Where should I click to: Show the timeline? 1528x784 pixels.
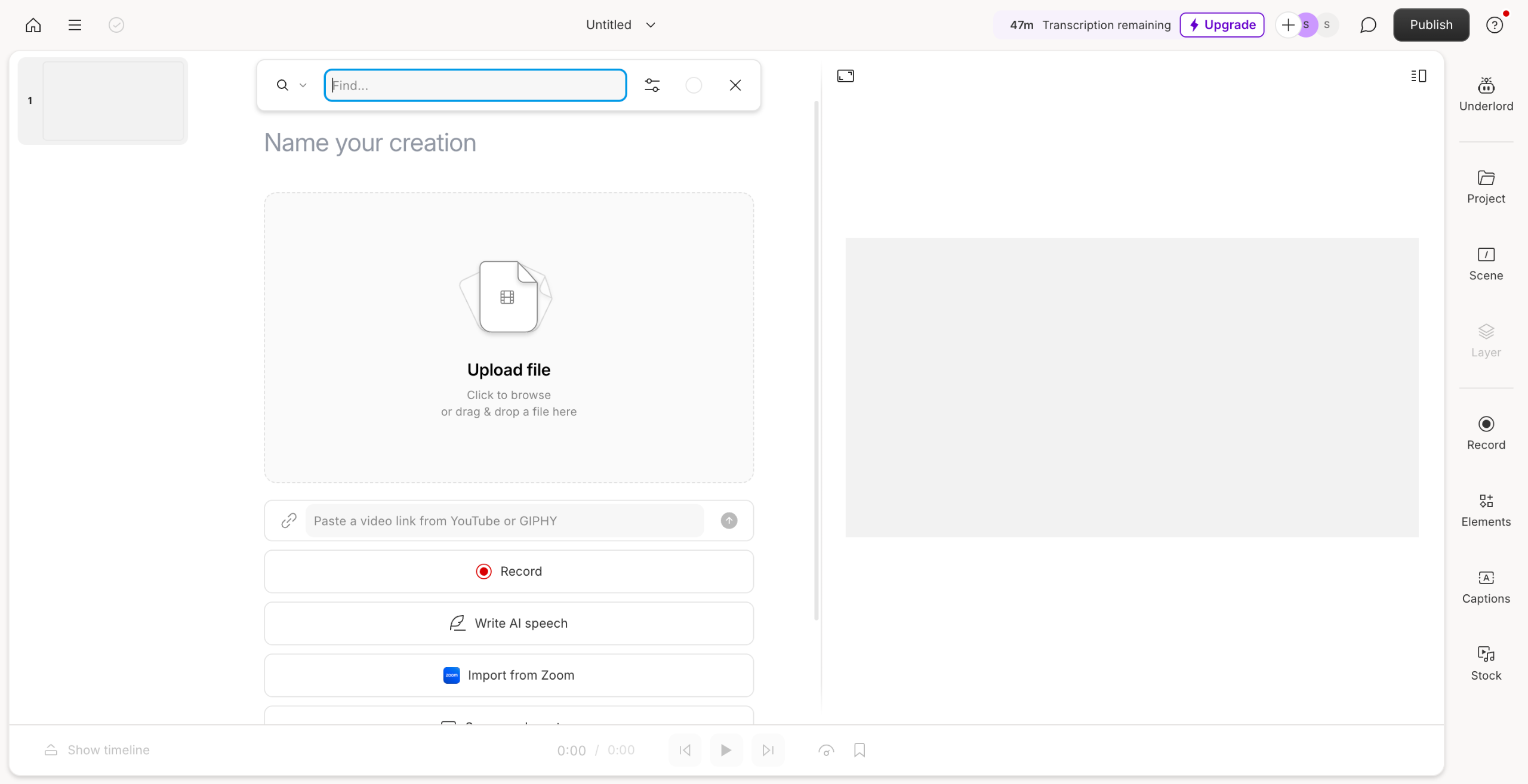point(97,750)
